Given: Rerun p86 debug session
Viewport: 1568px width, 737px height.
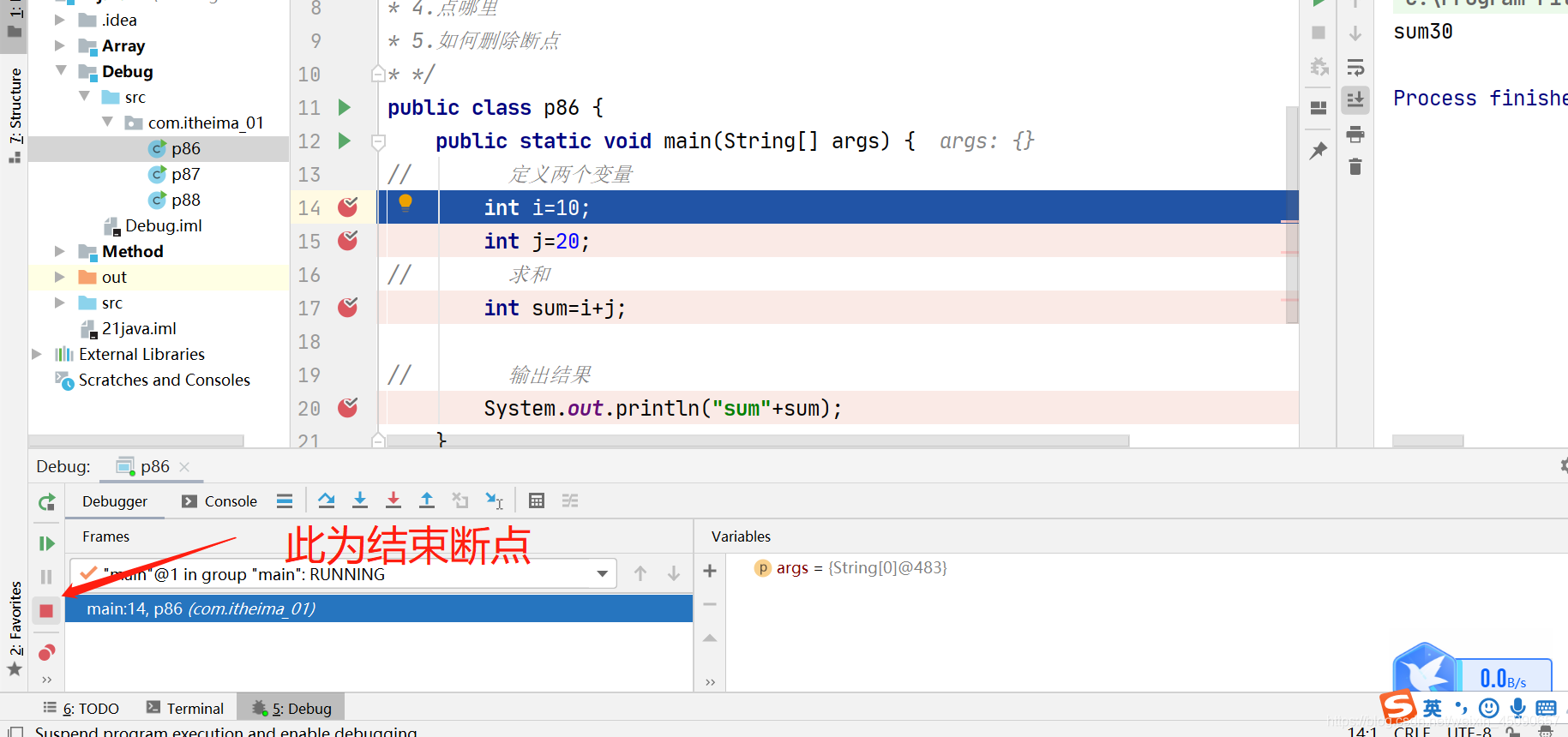Looking at the screenshot, I should [46, 502].
